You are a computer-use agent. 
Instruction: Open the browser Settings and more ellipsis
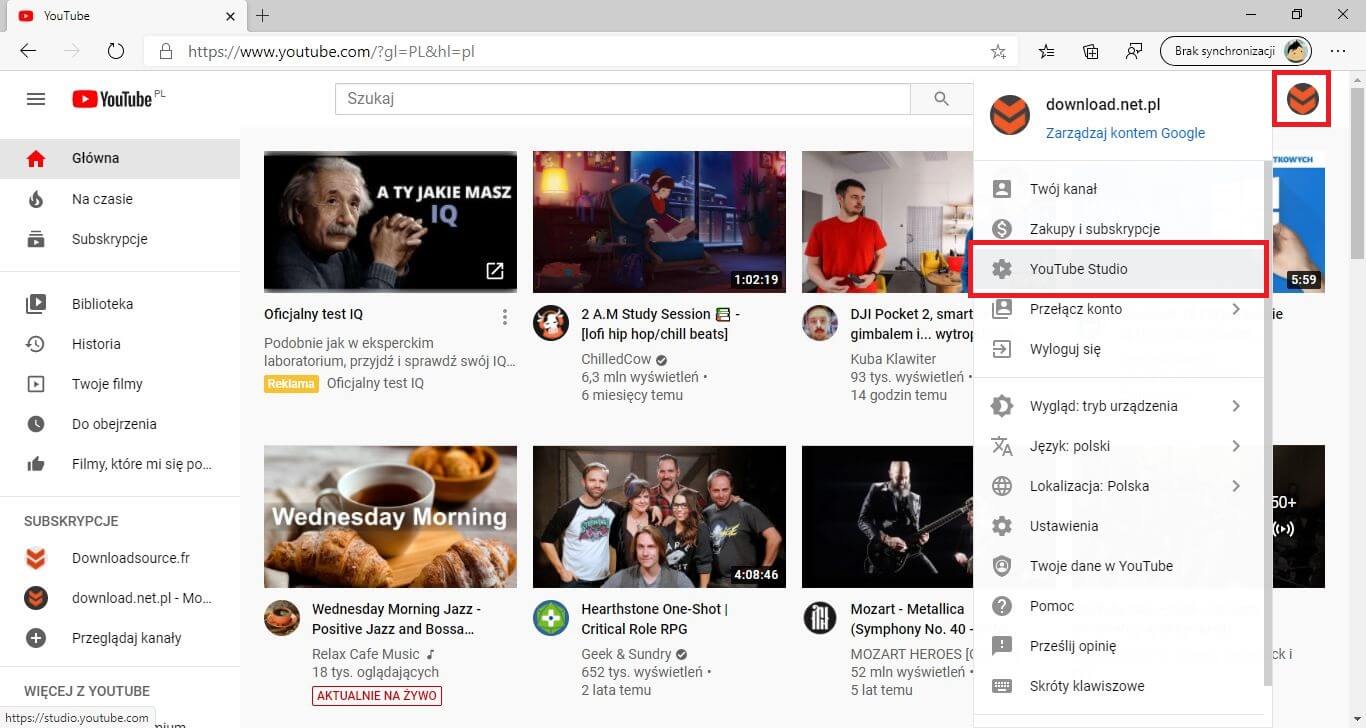1338,51
